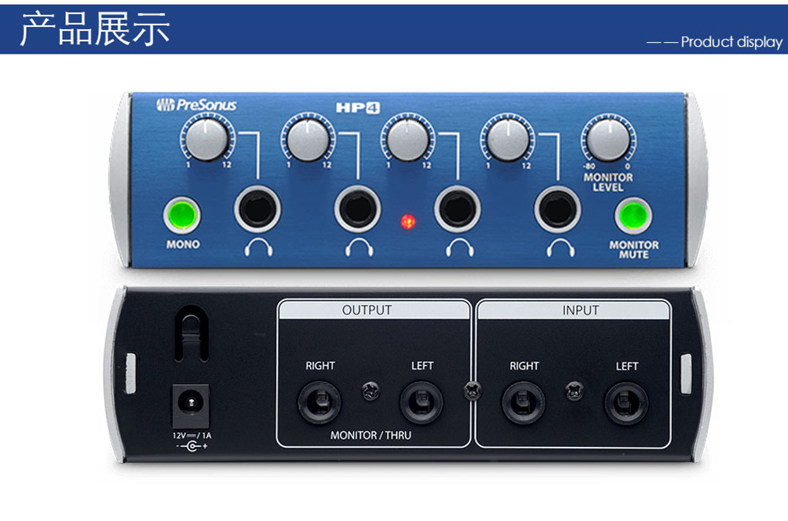Click the HP4 model badge
Viewport: 788px width, 521px height.
point(358,108)
